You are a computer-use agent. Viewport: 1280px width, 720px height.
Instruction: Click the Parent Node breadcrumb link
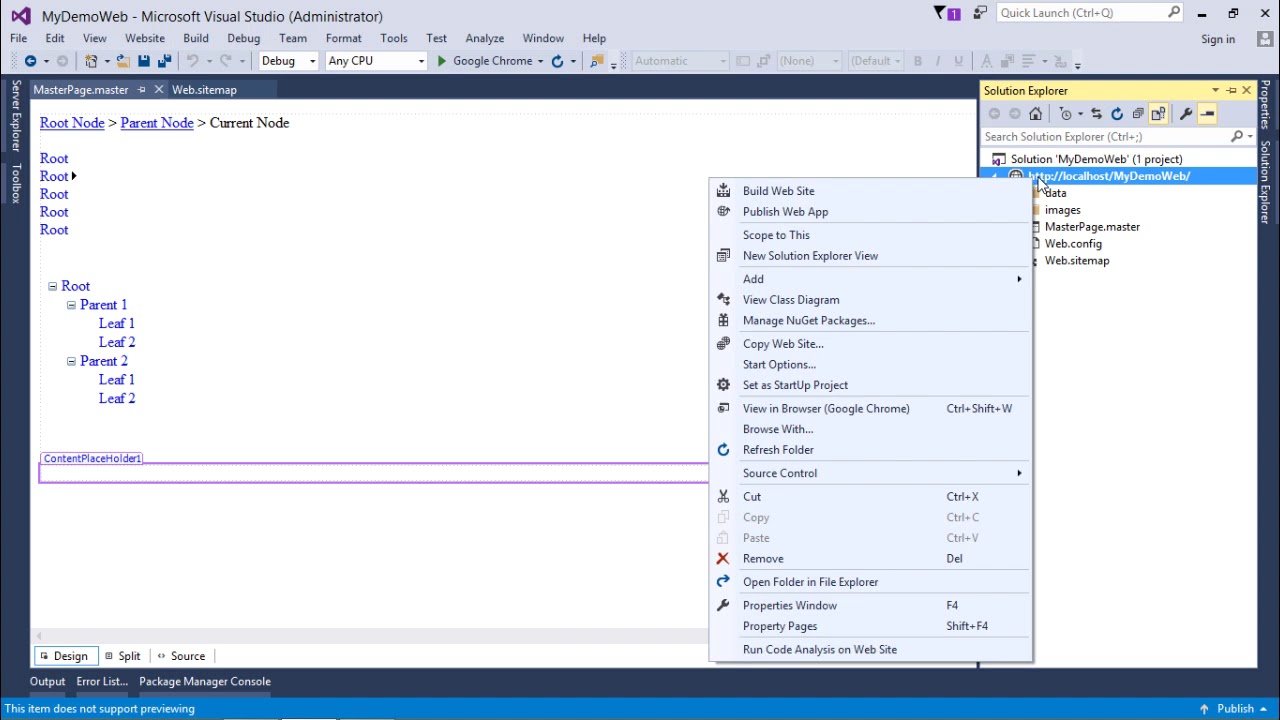point(157,123)
